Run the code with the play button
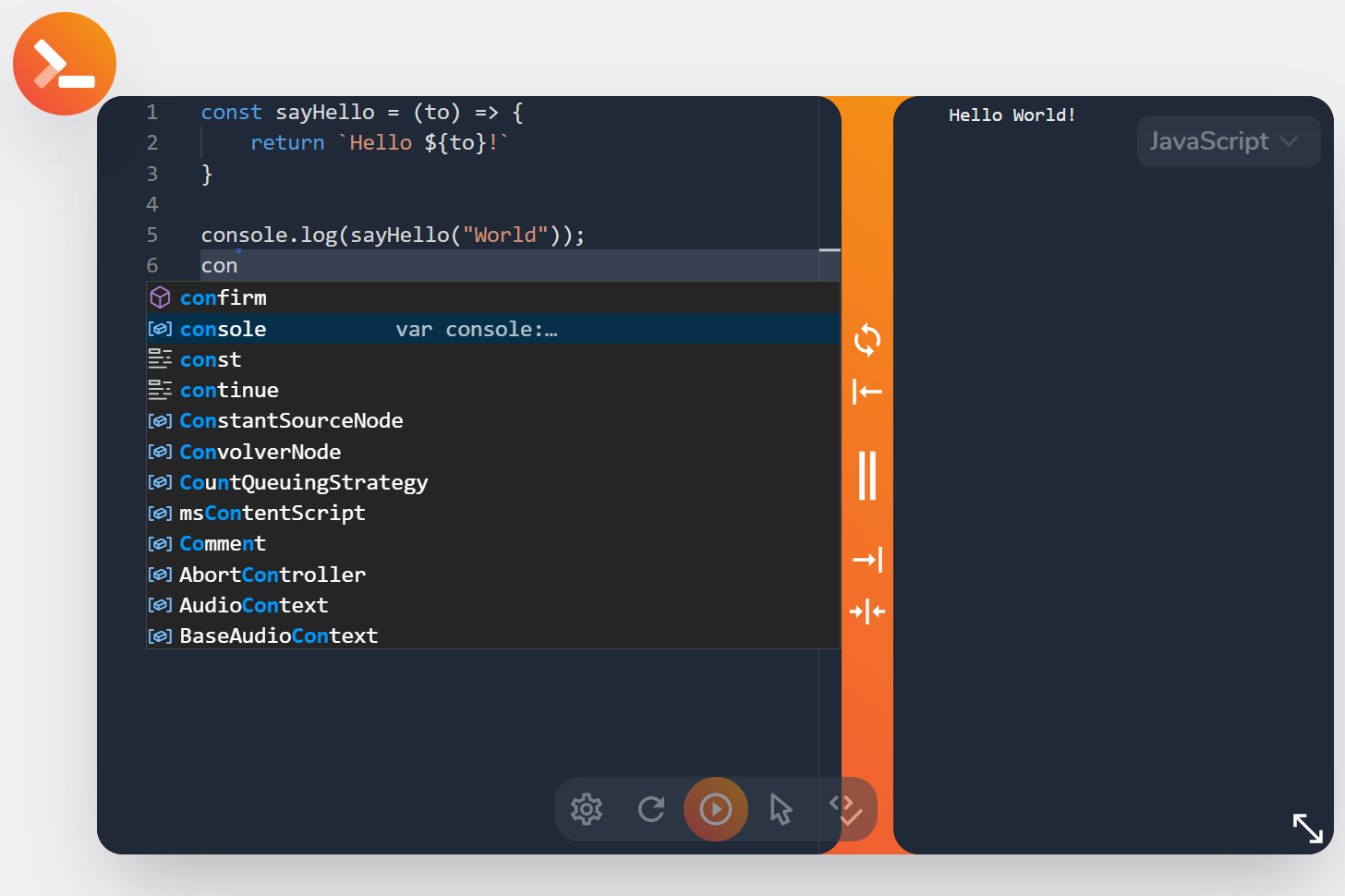1345x896 pixels. coord(715,809)
